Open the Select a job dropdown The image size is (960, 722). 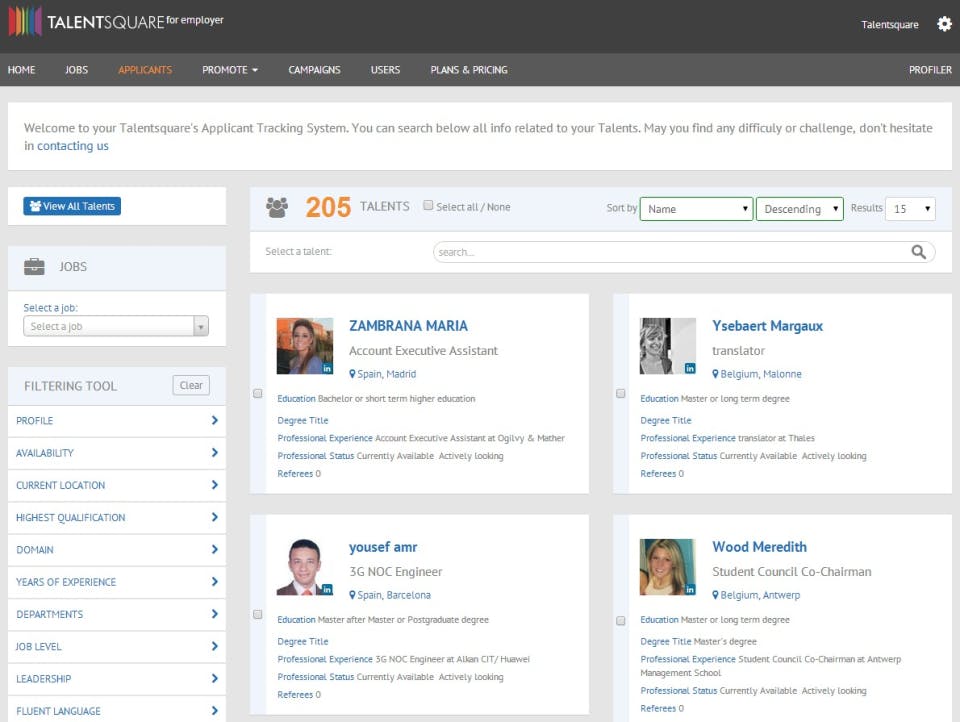(116, 326)
